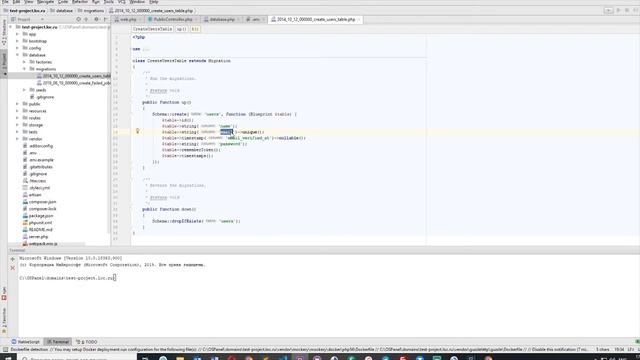Open the NativeScript tool window tab
640x360 pixels.
[26, 342]
